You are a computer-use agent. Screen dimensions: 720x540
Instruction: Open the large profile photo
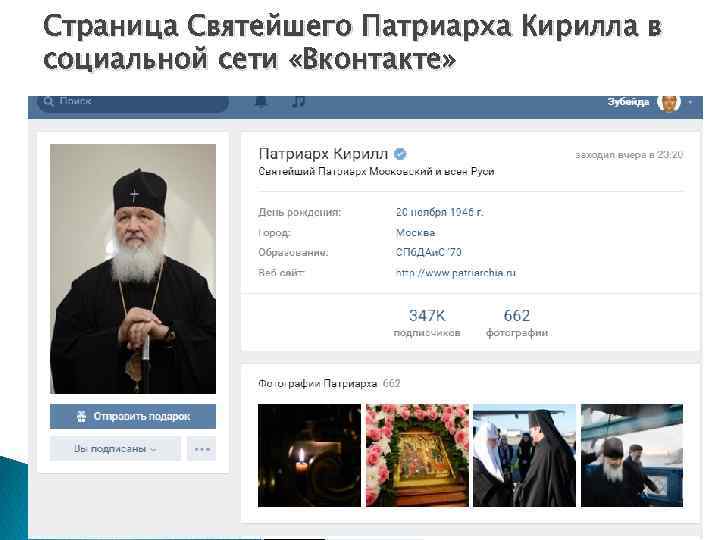(x=133, y=269)
